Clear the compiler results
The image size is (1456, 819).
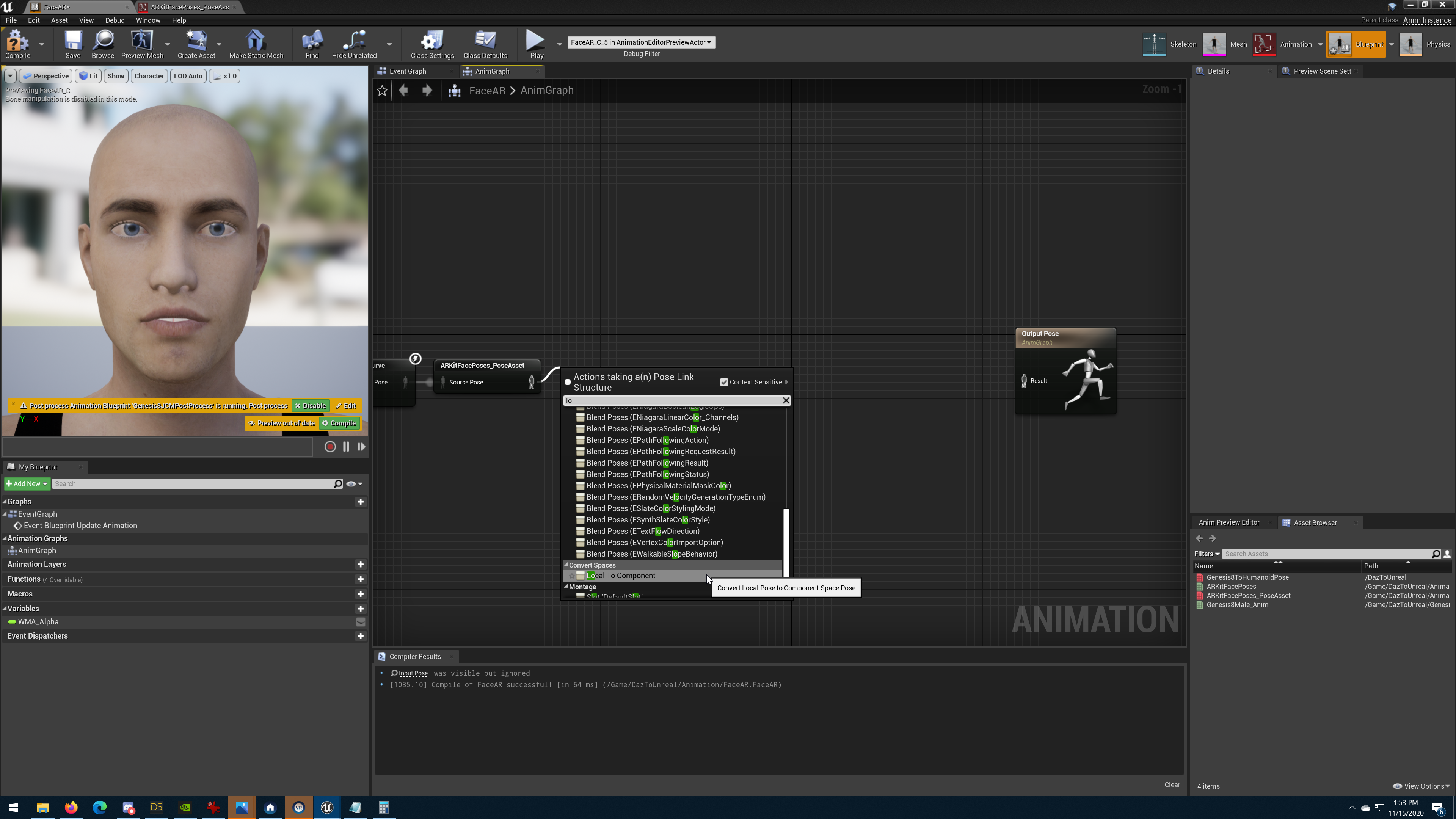point(1172,785)
